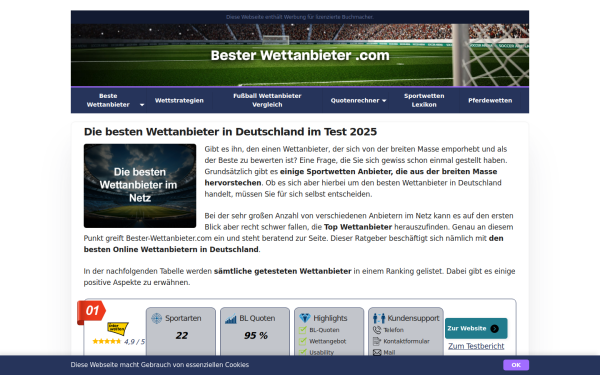Image resolution: width=600 pixels, height=375 pixels.
Task: Click the Zur Website button
Action: (476, 328)
